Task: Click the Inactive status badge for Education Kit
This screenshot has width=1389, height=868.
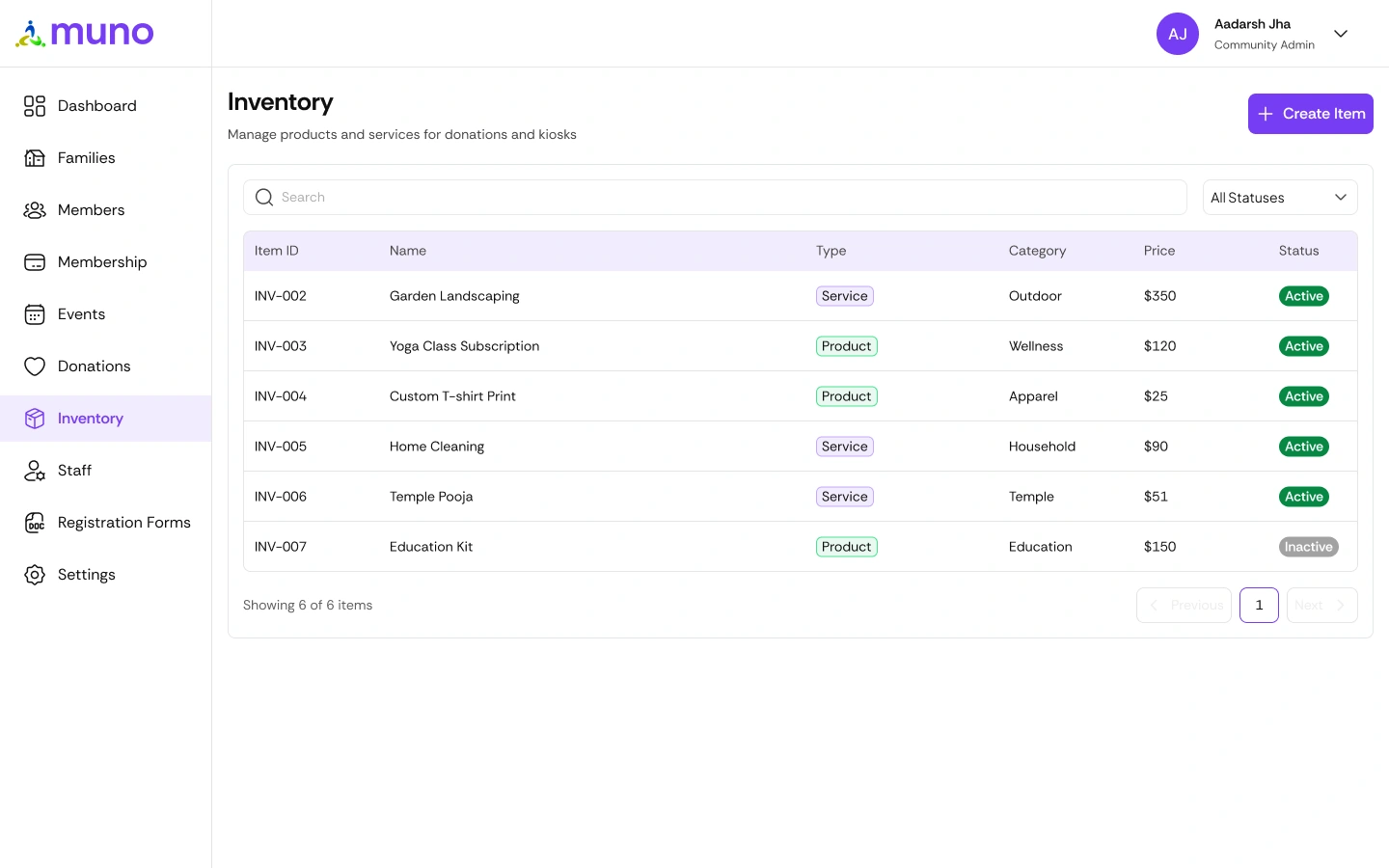Action: (x=1309, y=547)
